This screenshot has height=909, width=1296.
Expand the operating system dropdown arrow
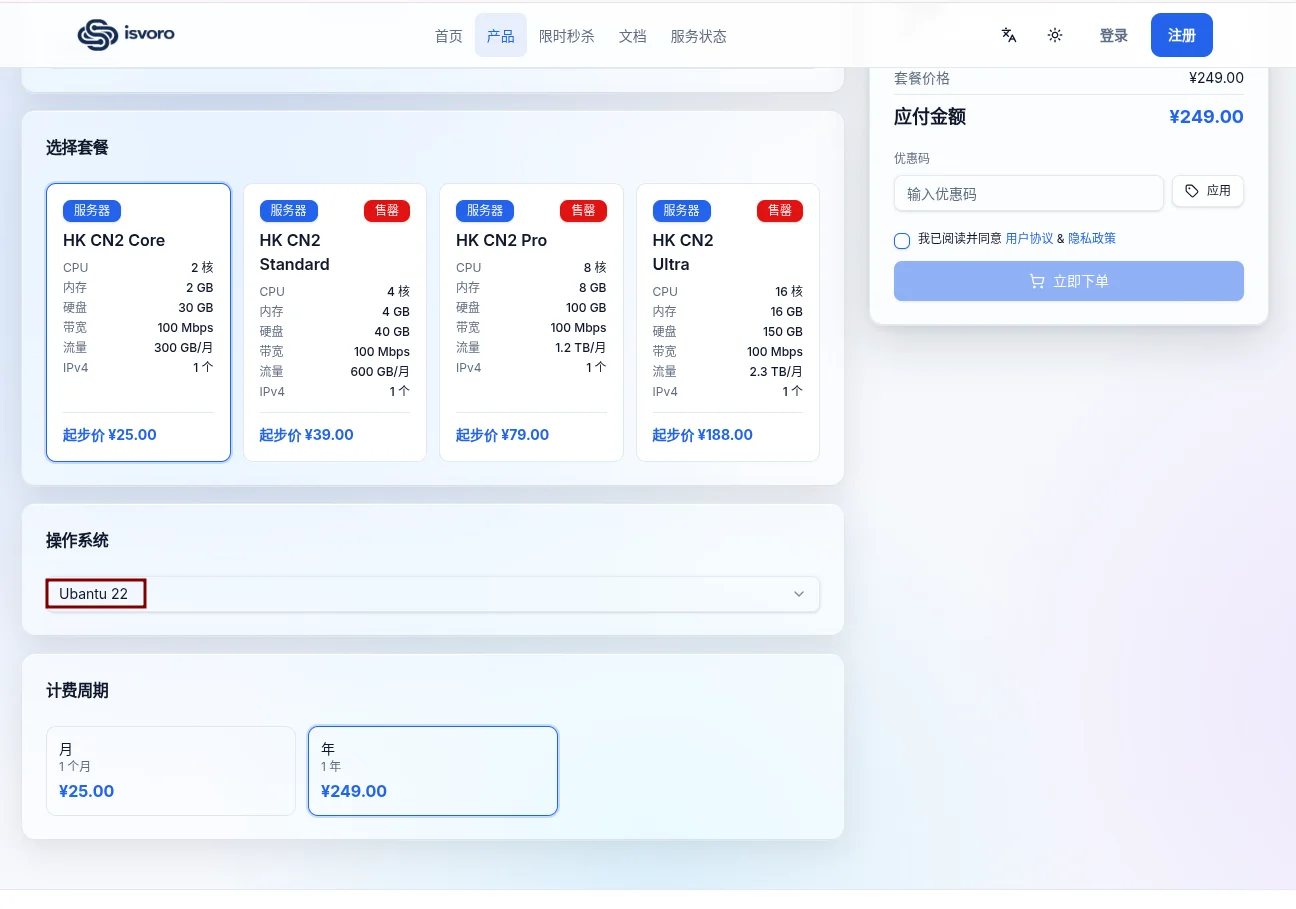tap(799, 594)
